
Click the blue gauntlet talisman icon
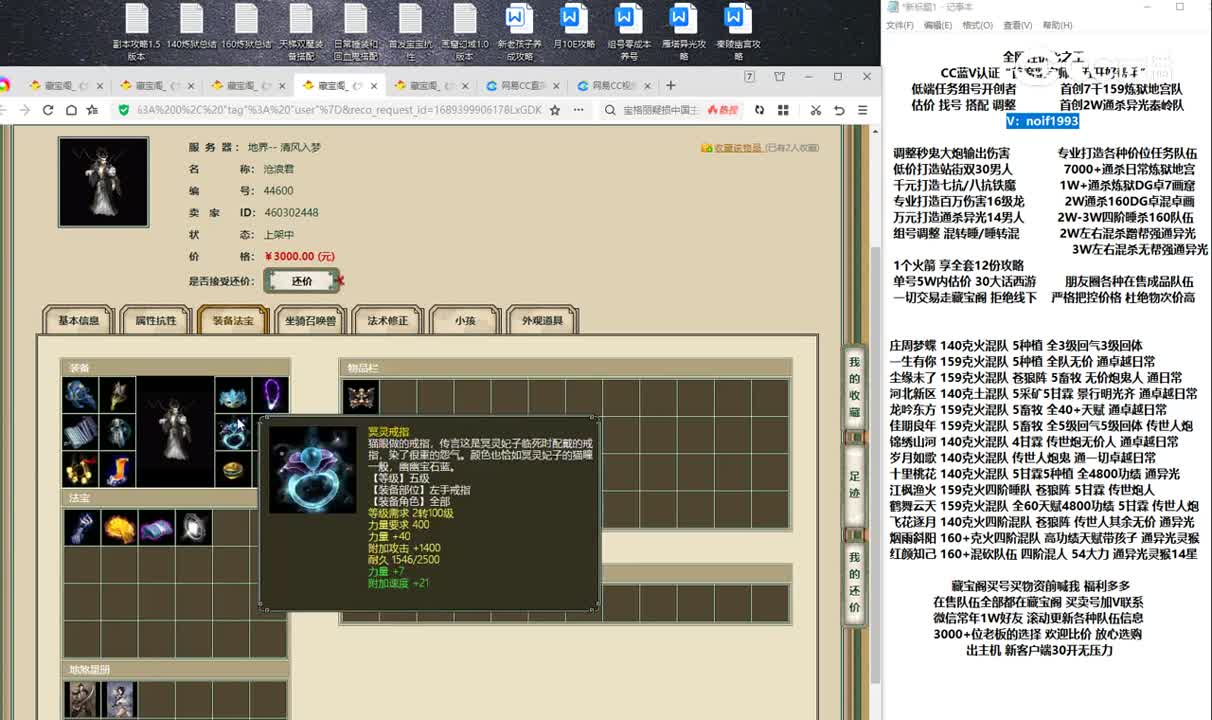(x=82, y=528)
